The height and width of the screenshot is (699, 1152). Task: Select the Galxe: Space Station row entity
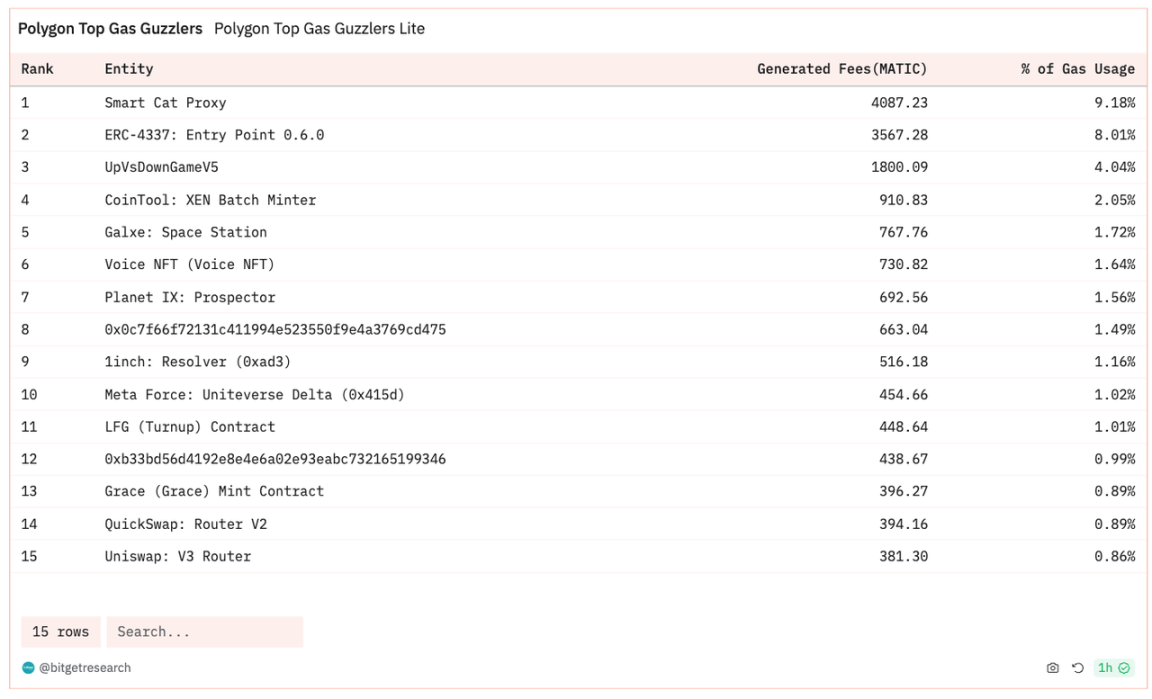(x=185, y=232)
